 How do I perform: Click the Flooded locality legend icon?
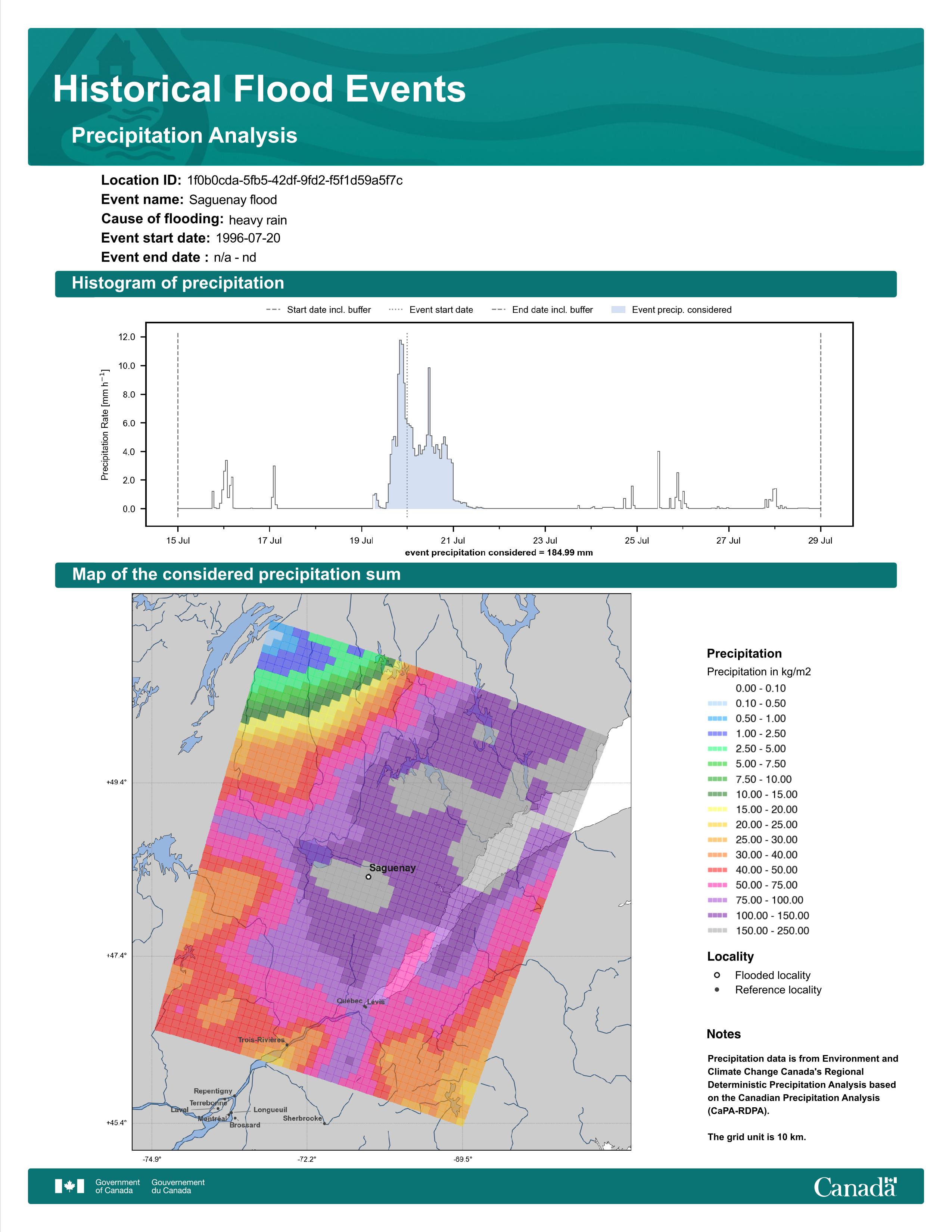717,975
